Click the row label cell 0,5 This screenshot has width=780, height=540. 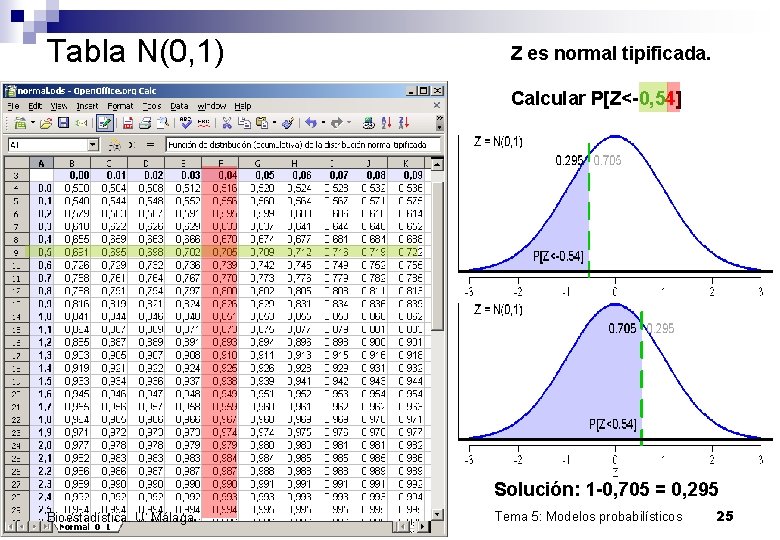(x=42, y=252)
